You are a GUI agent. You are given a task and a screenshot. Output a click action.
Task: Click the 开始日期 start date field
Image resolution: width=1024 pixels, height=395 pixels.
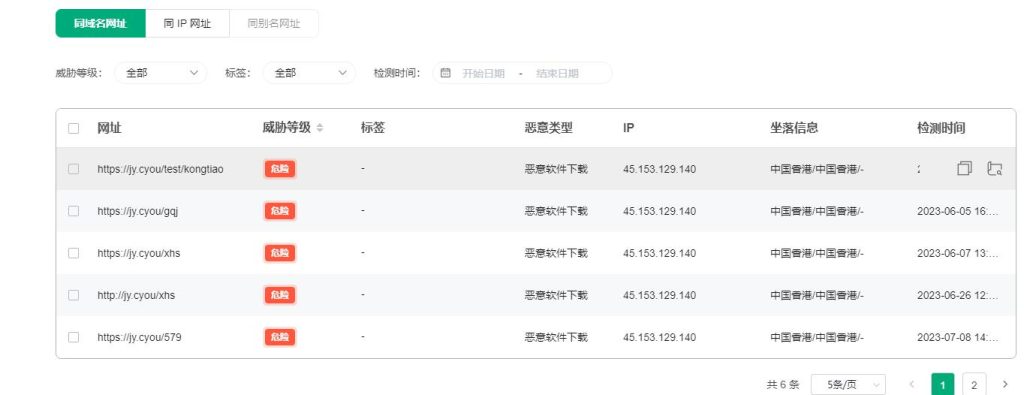pyautogui.click(x=483, y=73)
